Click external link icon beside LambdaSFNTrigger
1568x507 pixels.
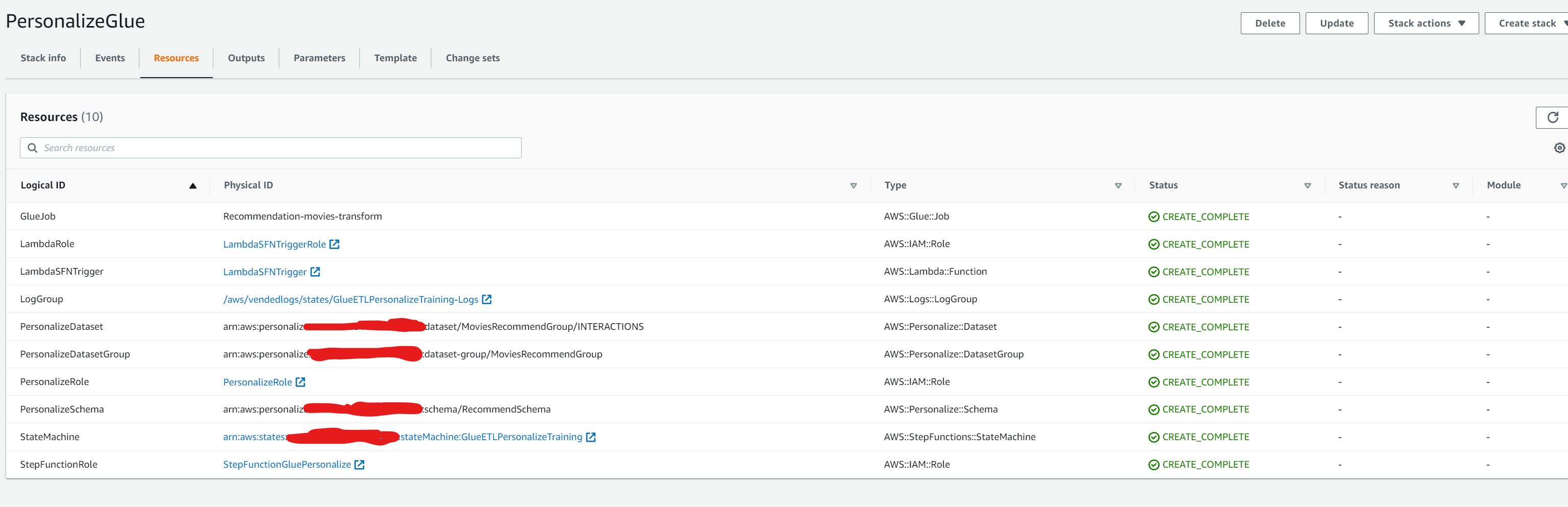315,272
